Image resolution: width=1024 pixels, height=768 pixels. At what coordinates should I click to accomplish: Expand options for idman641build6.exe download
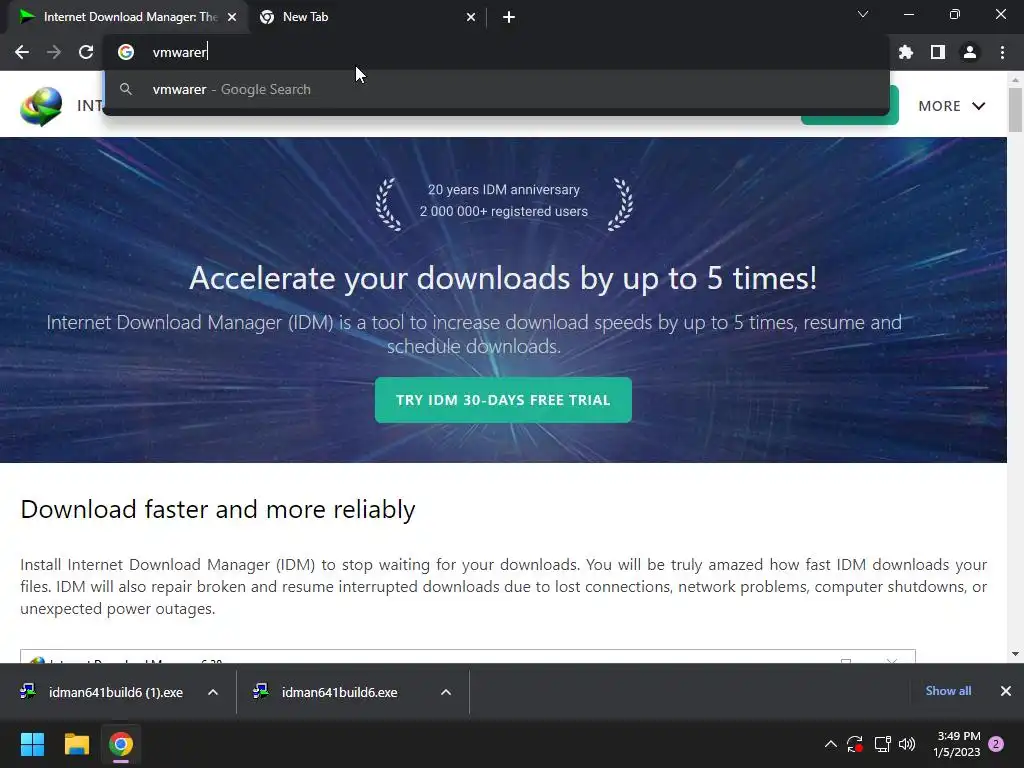tap(446, 692)
